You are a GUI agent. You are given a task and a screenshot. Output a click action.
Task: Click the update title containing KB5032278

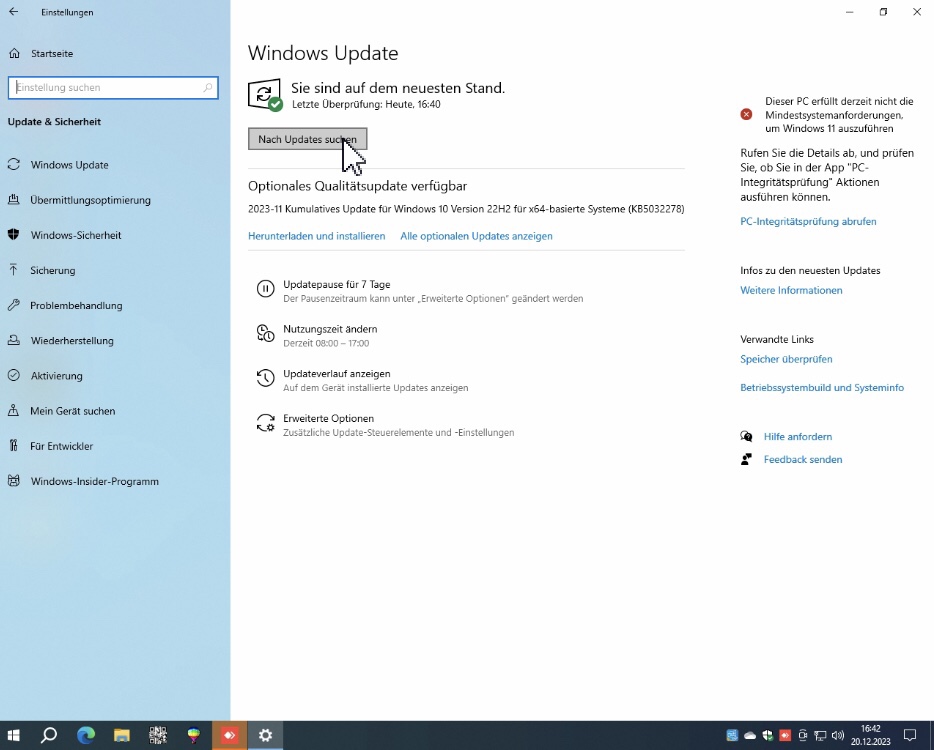(x=466, y=209)
